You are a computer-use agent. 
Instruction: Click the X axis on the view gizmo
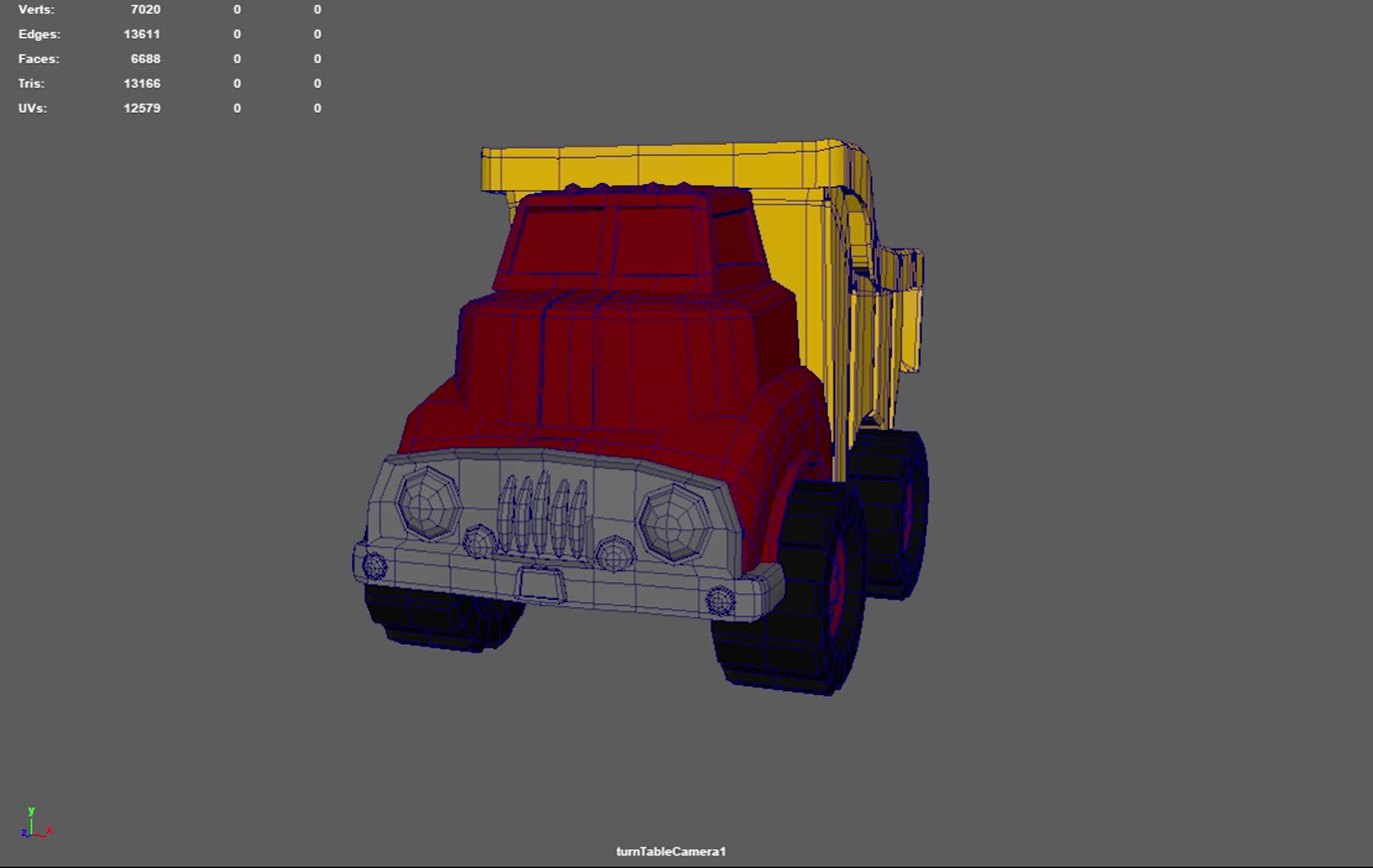49,829
